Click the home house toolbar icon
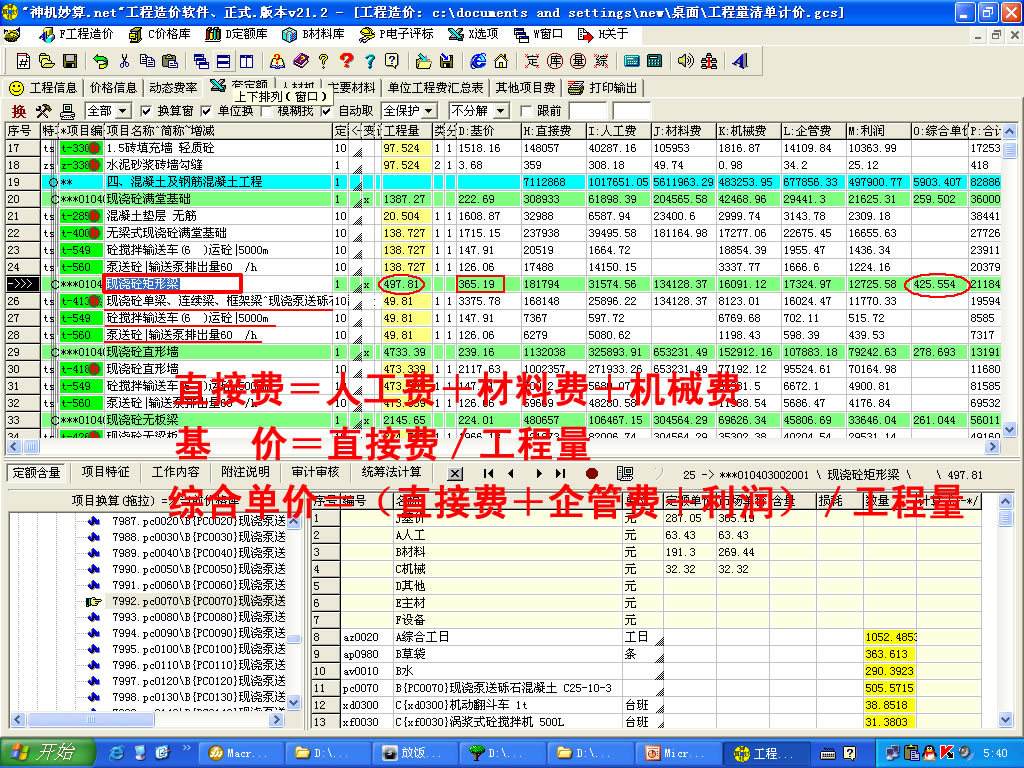Image resolution: width=1024 pixels, height=768 pixels. 501,61
